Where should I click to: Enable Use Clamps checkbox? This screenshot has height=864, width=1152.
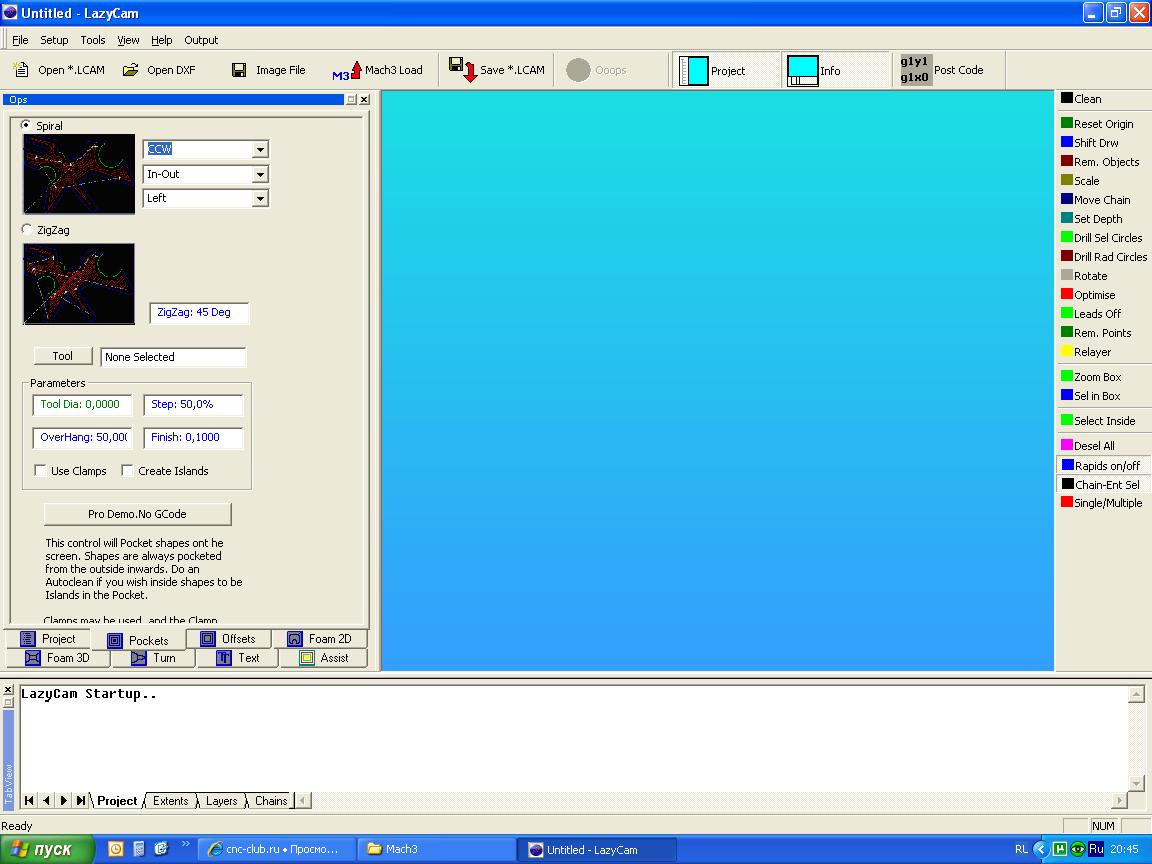click(40, 470)
